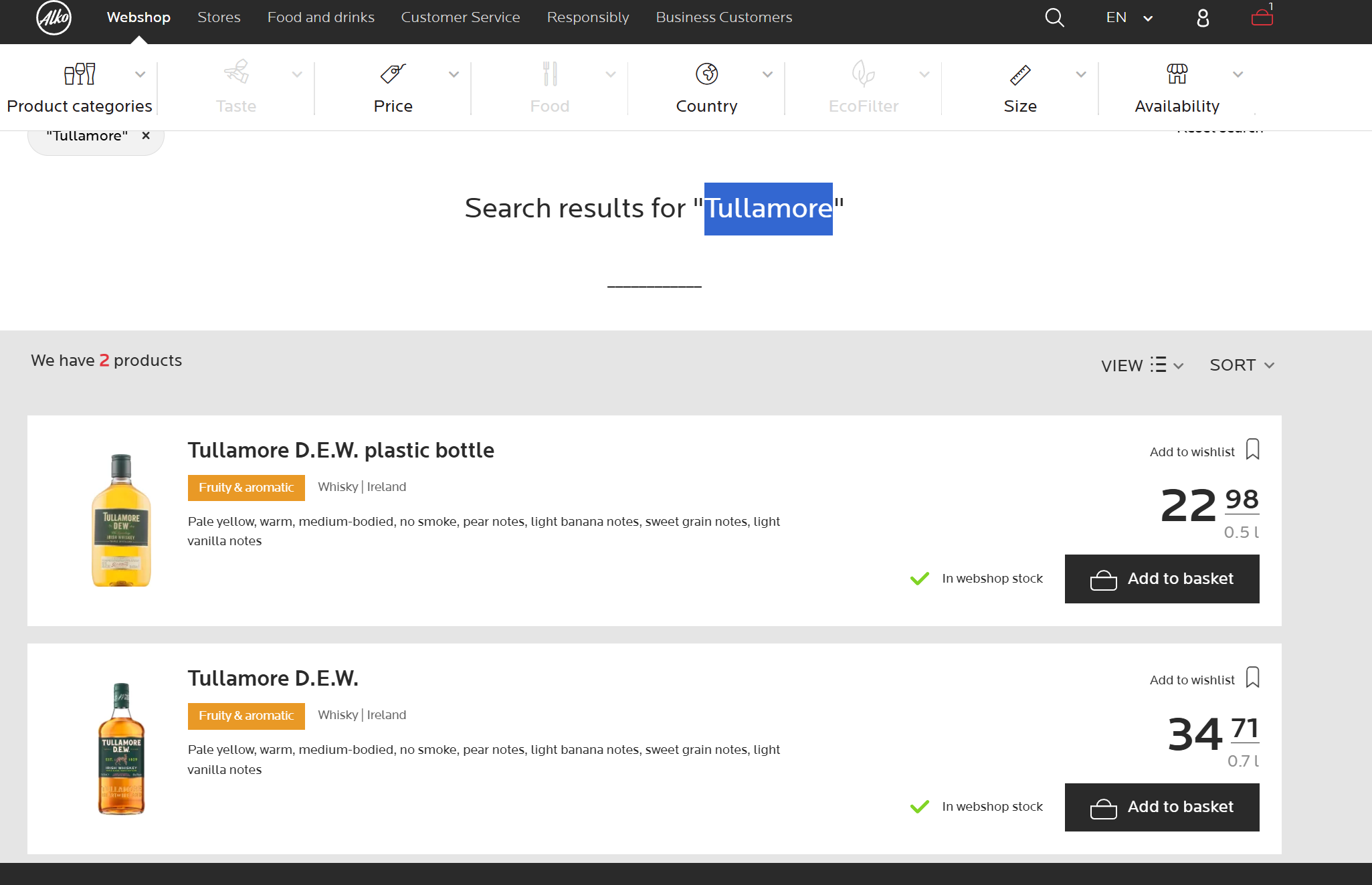Expand Product categories filter chevron
This screenshot has width=1372, height=885.
click(x=140, y=74)
